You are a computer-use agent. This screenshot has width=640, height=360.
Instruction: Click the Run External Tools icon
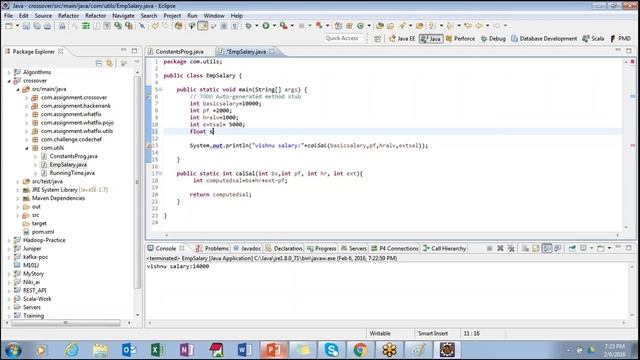coord(283,26)
